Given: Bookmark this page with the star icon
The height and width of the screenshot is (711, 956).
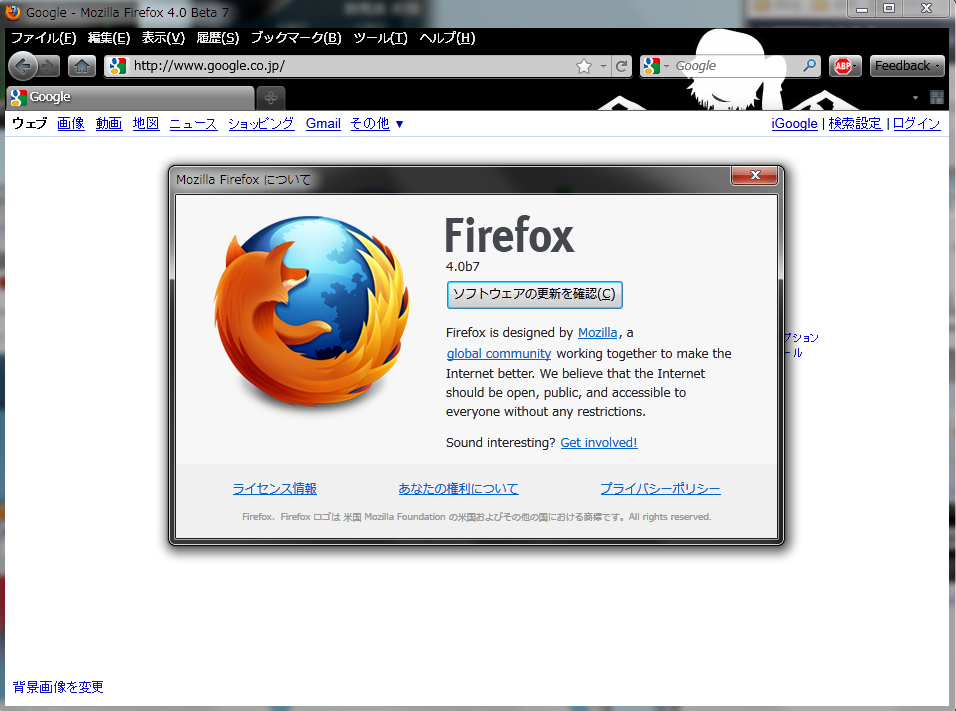Looking at the screenshot, I should 583,66.
